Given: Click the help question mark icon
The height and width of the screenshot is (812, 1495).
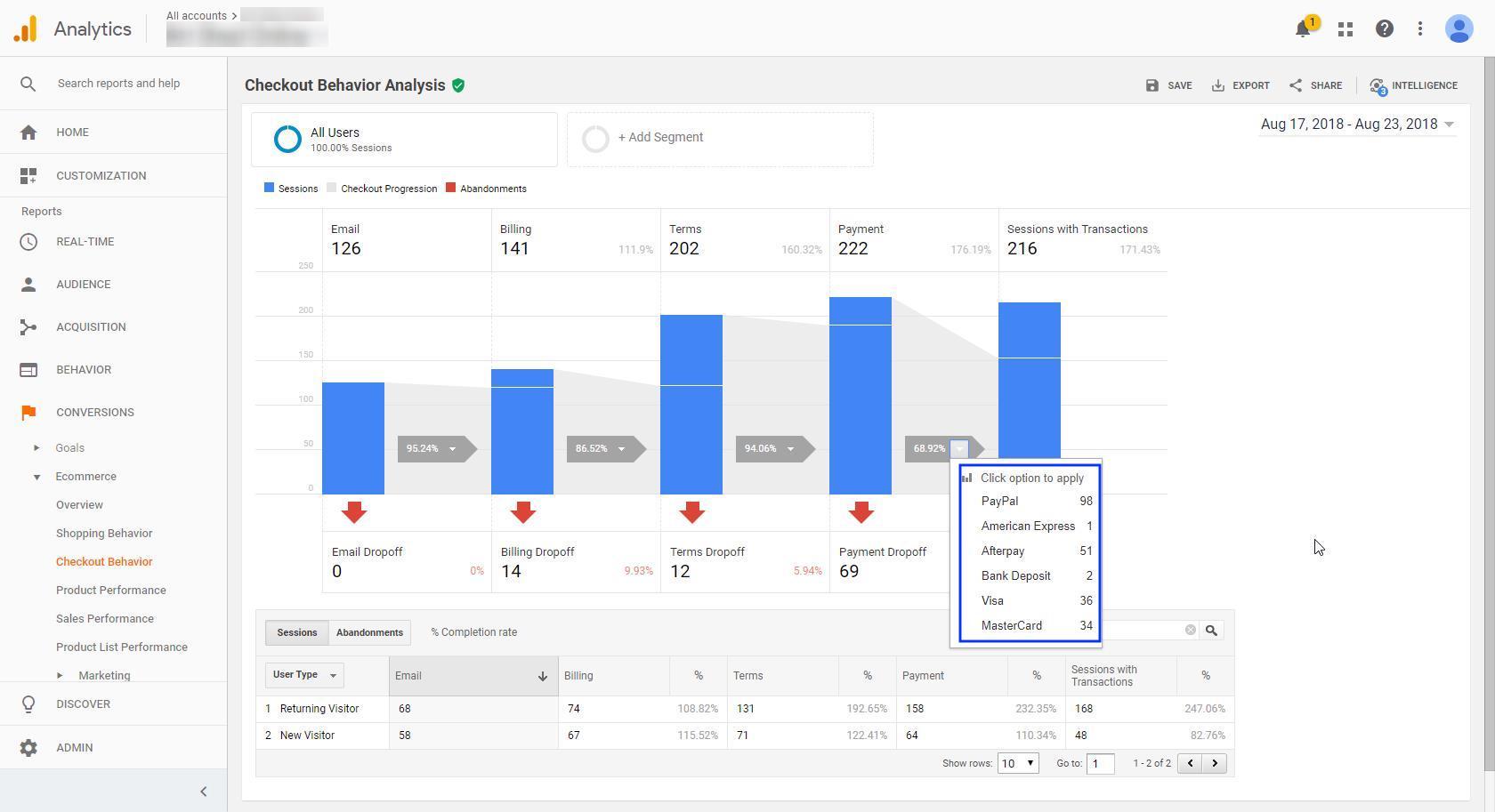Looking at the screenshot, I should (x=1384, y=29).
